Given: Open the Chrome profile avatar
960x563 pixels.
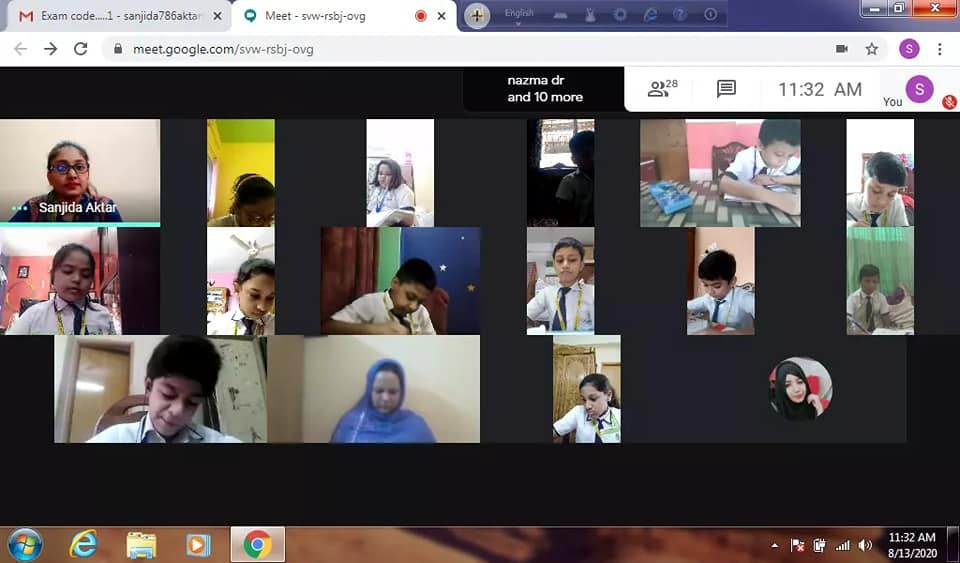Looking at the screenshot, I should (x=908, y=49).
